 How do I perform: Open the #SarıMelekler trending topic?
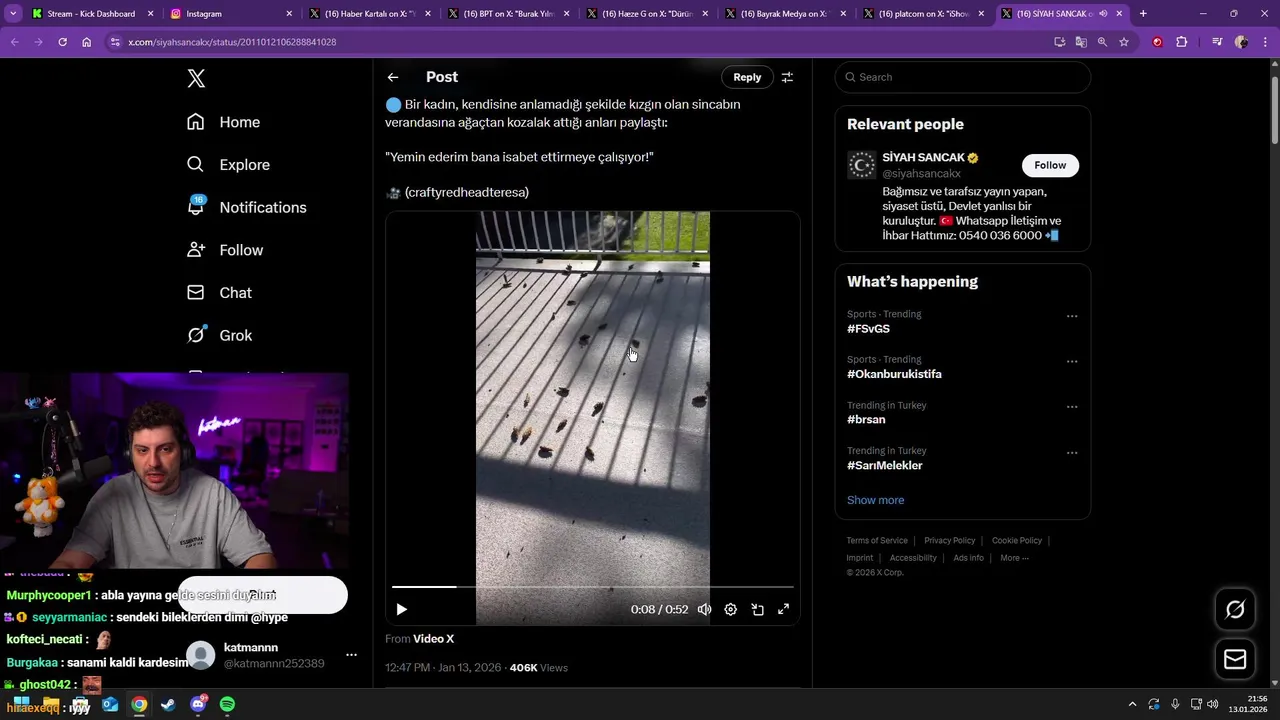(x=885, y=465)
